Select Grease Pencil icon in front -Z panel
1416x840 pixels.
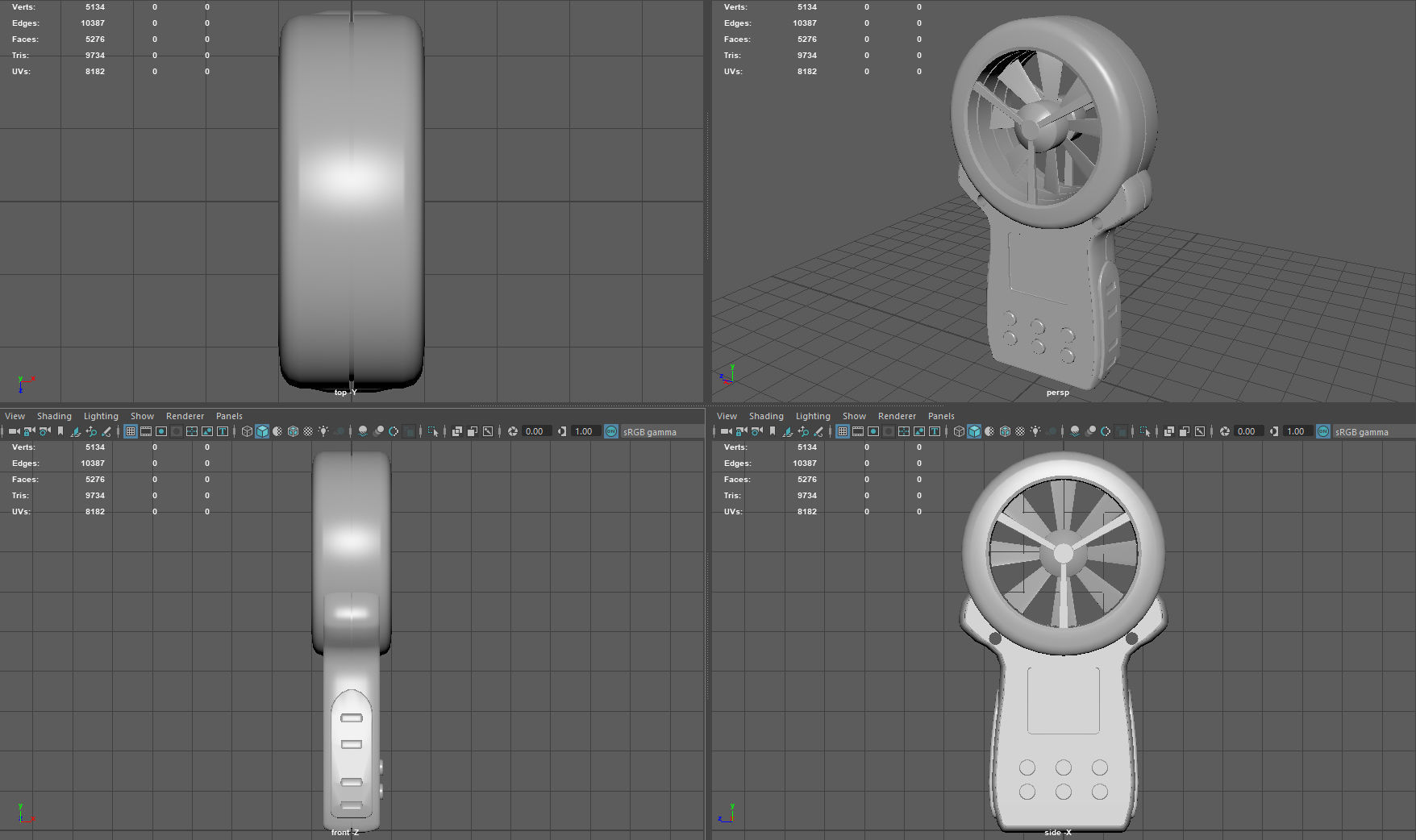pos(106,431)
